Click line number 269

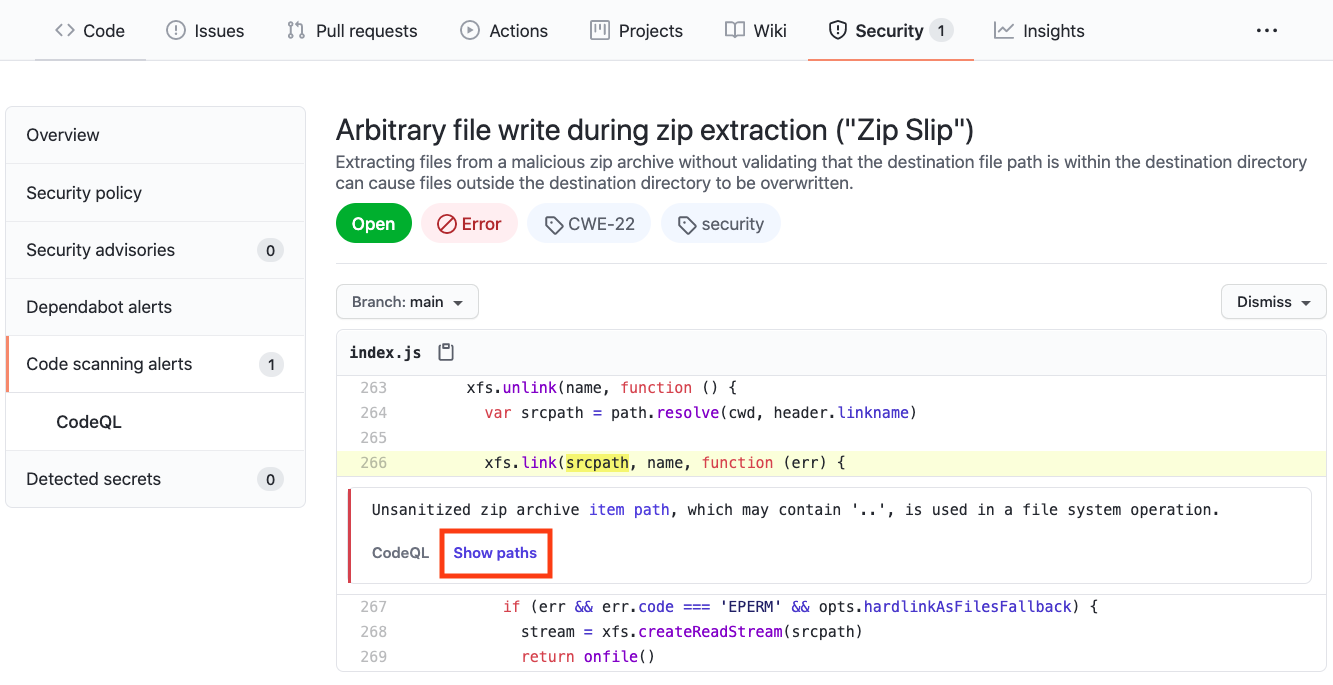(372, 657)
